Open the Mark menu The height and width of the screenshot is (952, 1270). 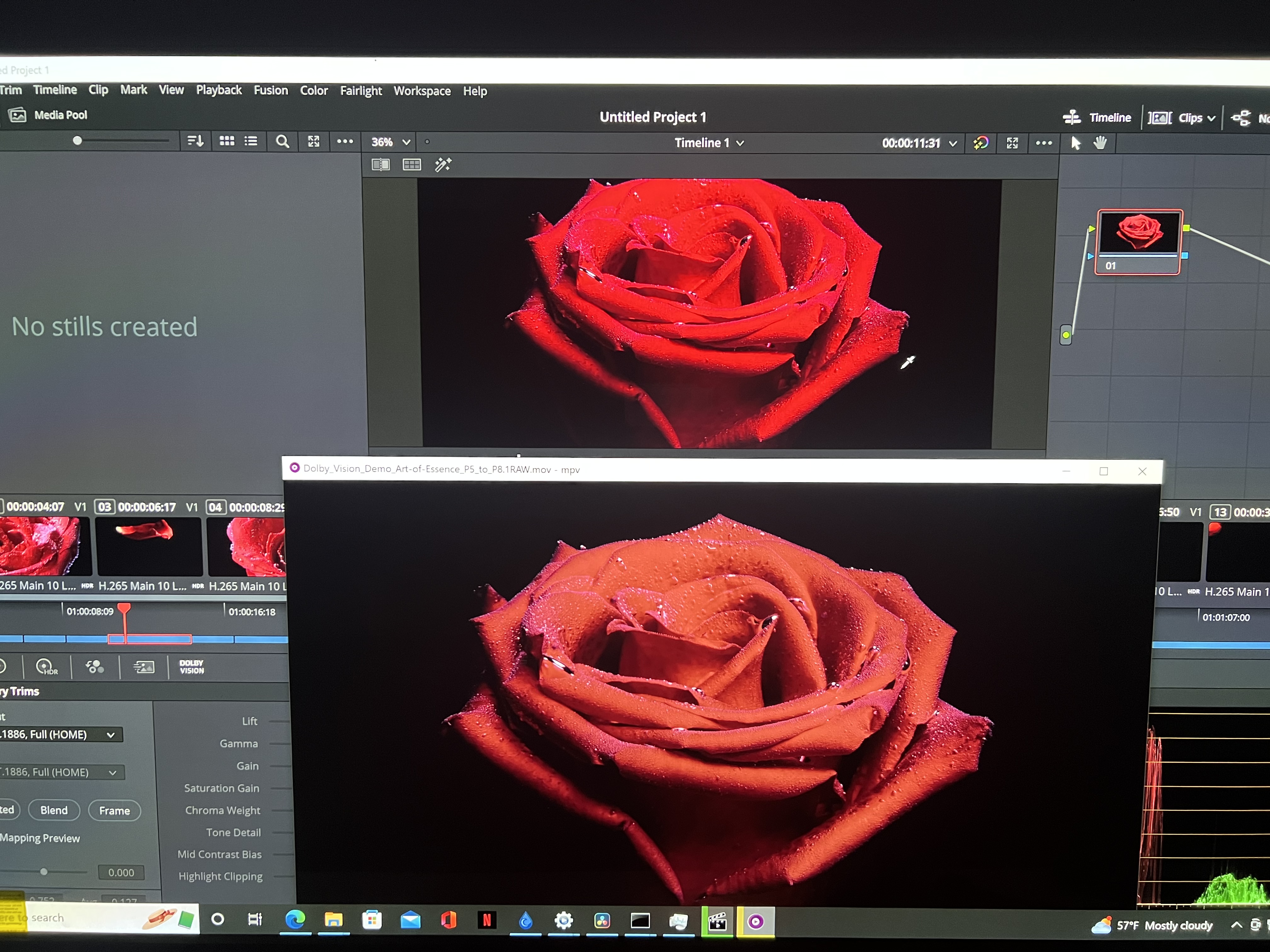tap(133, 89)
